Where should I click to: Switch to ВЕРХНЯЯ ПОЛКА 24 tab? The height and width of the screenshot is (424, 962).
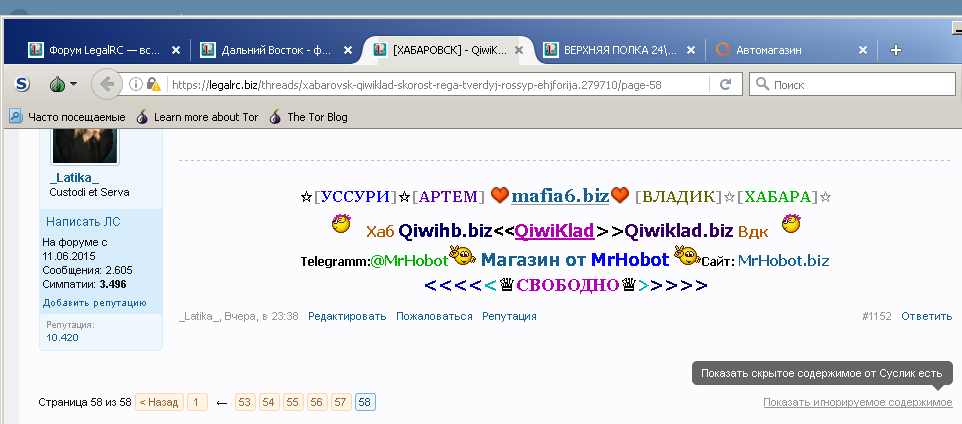coord(620,50)
